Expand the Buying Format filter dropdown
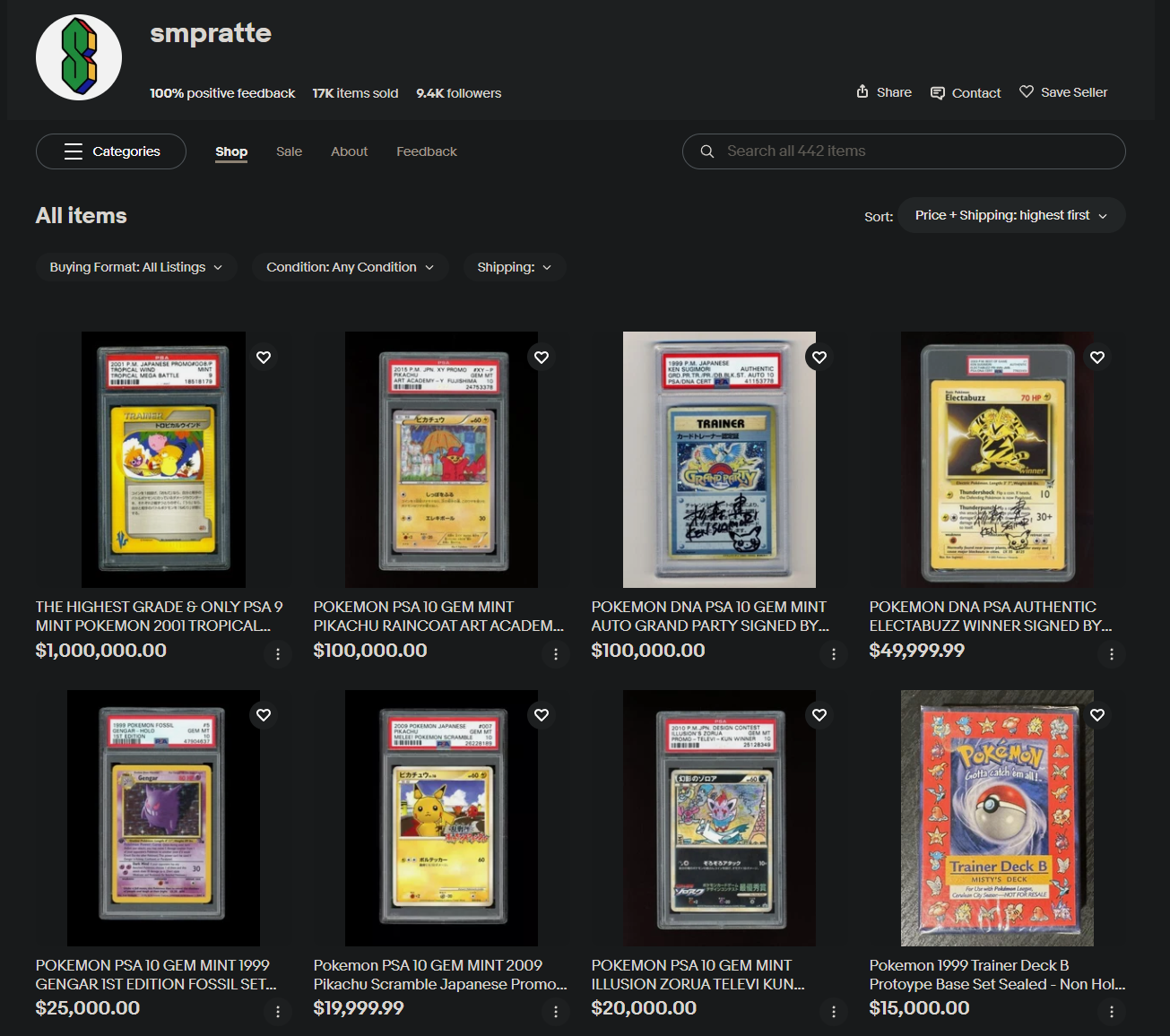This screenshot has width=1170, height=1036. 136,267
